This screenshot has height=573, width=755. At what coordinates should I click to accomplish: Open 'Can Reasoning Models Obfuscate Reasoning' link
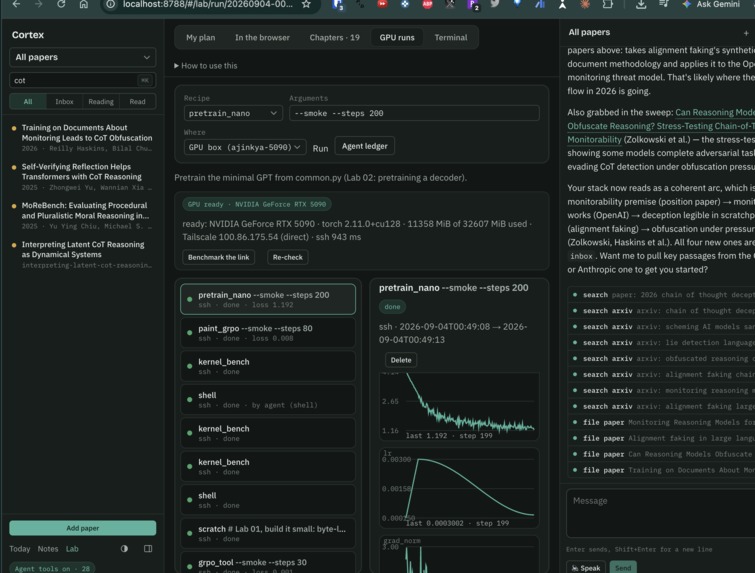pos(661,126)
